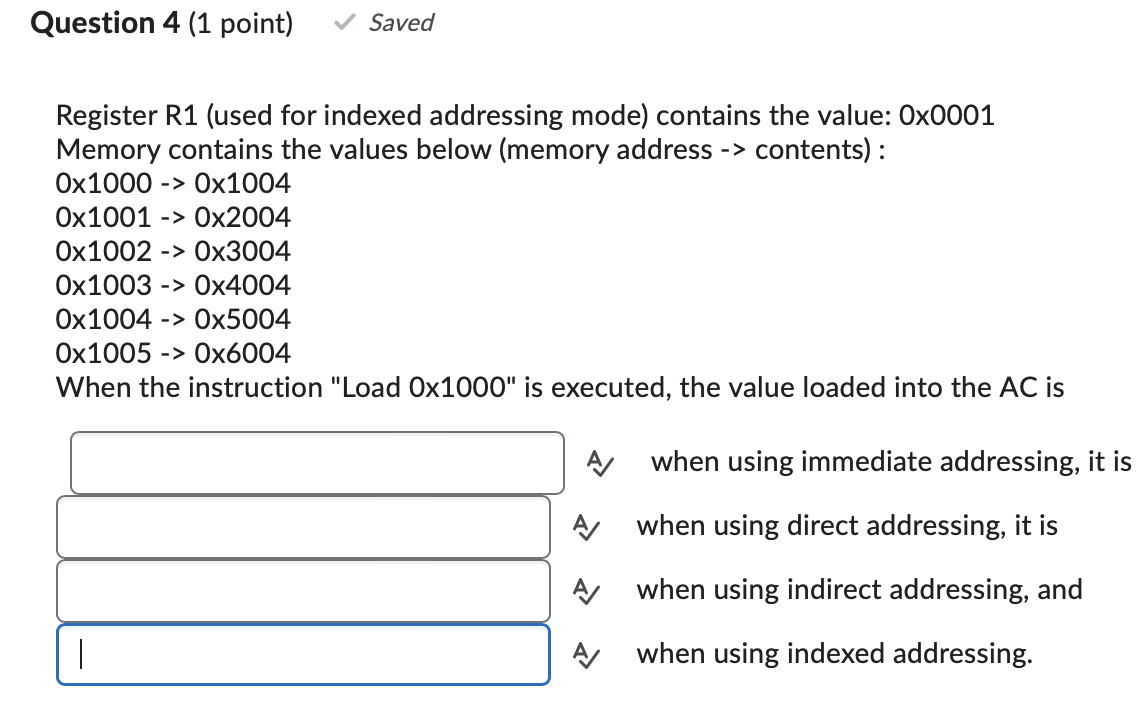Click the answer blank for indirect addressing
The width and height of the screenshot is (1144, 706).
(x=303, y=591)
